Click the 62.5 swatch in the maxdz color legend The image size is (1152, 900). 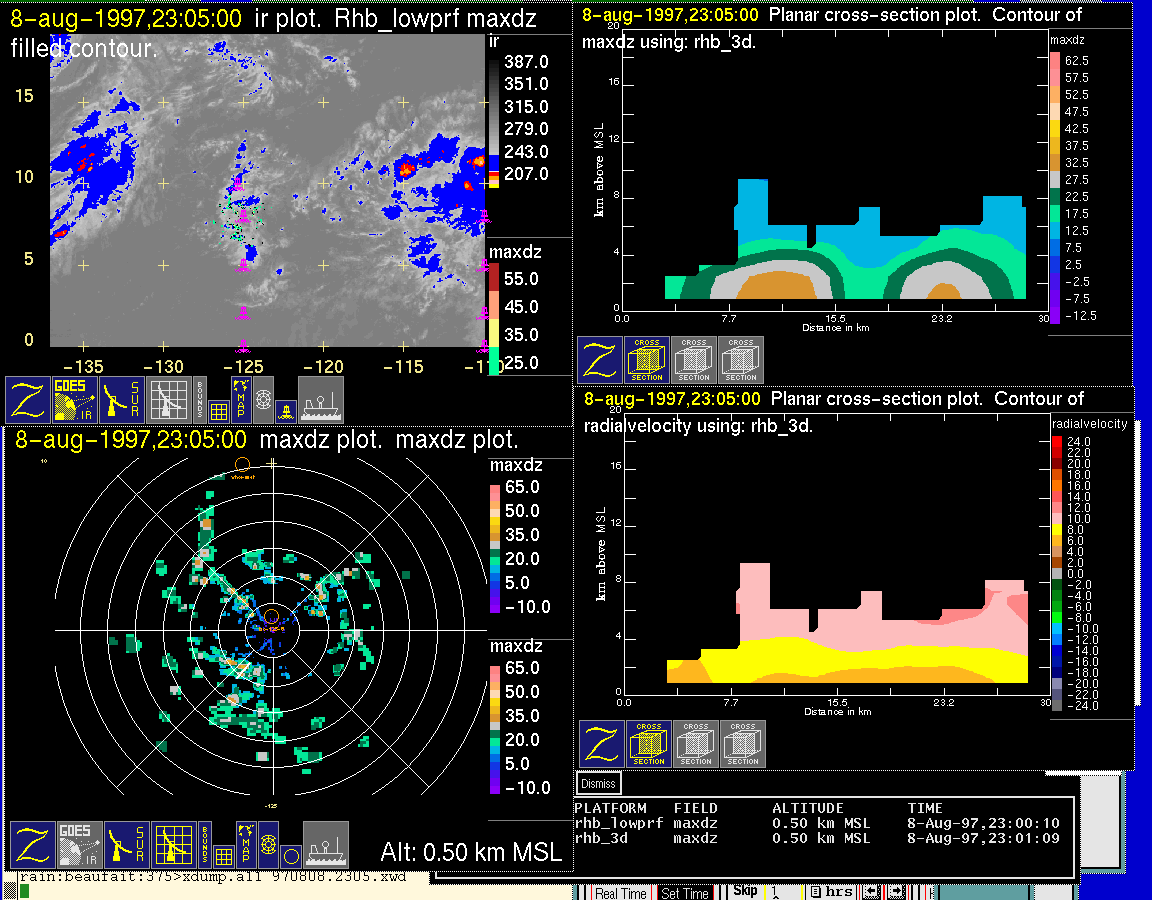[x=1054, y=61]
